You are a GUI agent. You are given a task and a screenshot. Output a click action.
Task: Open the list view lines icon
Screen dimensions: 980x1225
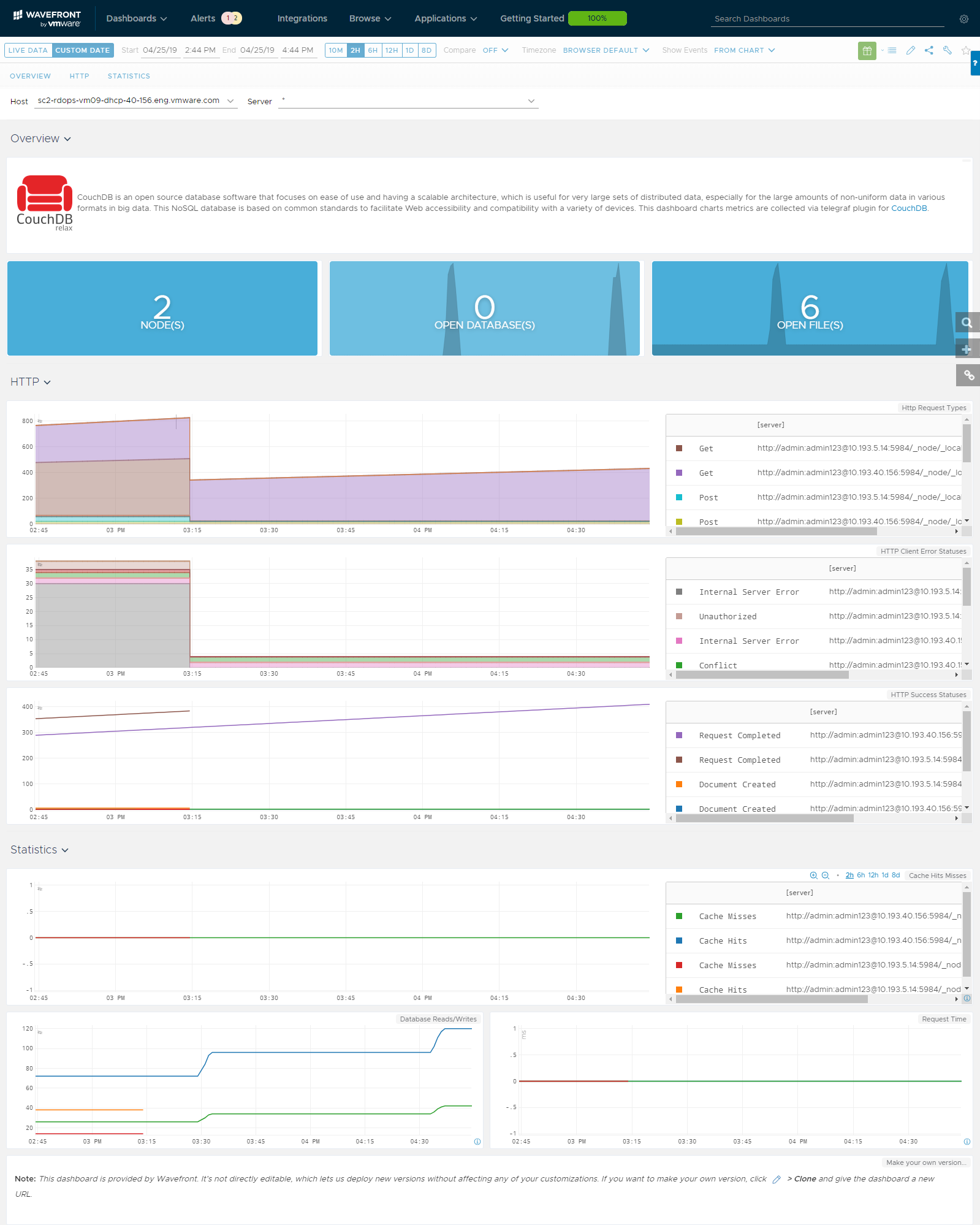point(892,50)
